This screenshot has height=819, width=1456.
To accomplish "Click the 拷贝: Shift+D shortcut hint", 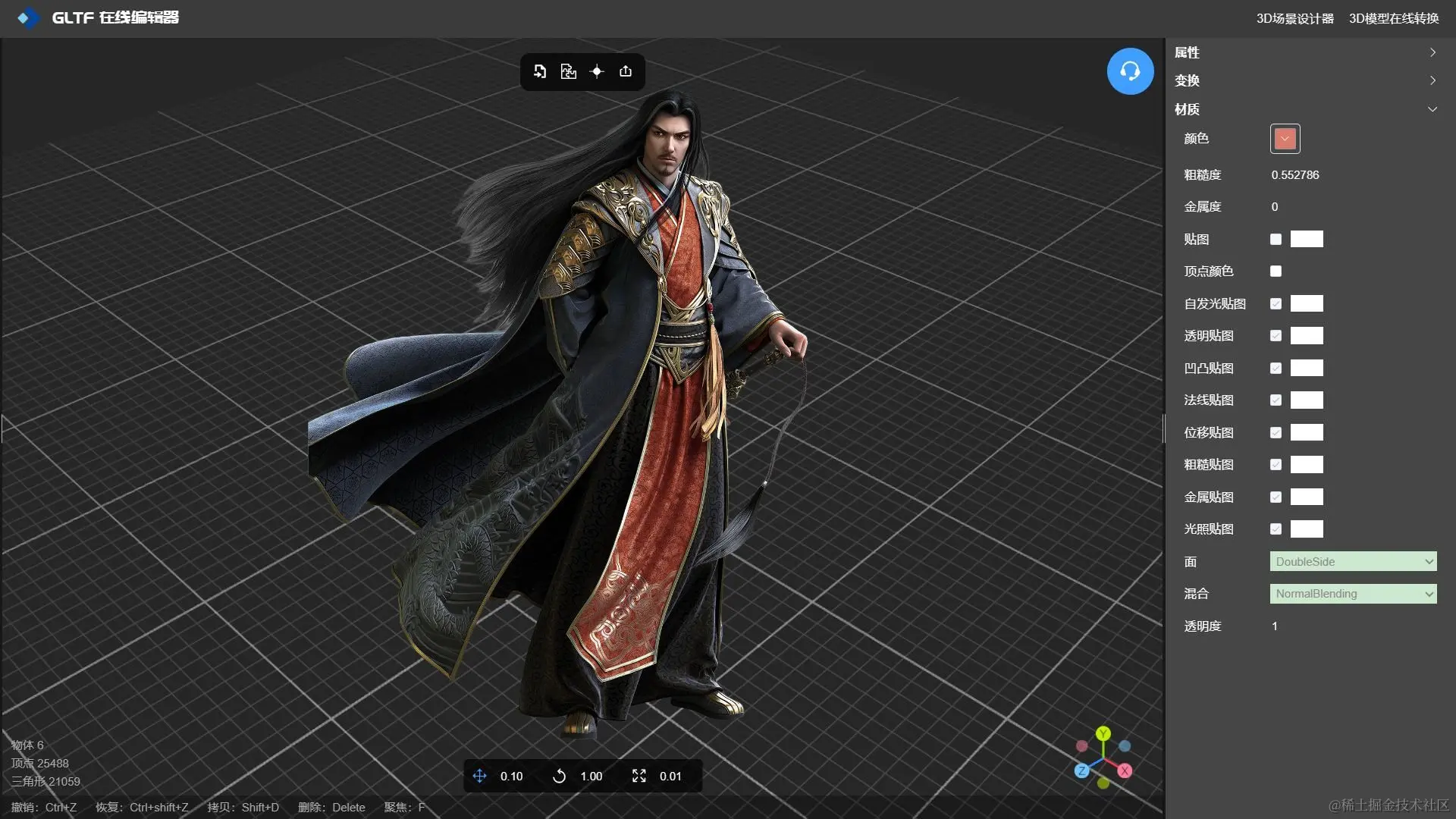I will (243, 807).
